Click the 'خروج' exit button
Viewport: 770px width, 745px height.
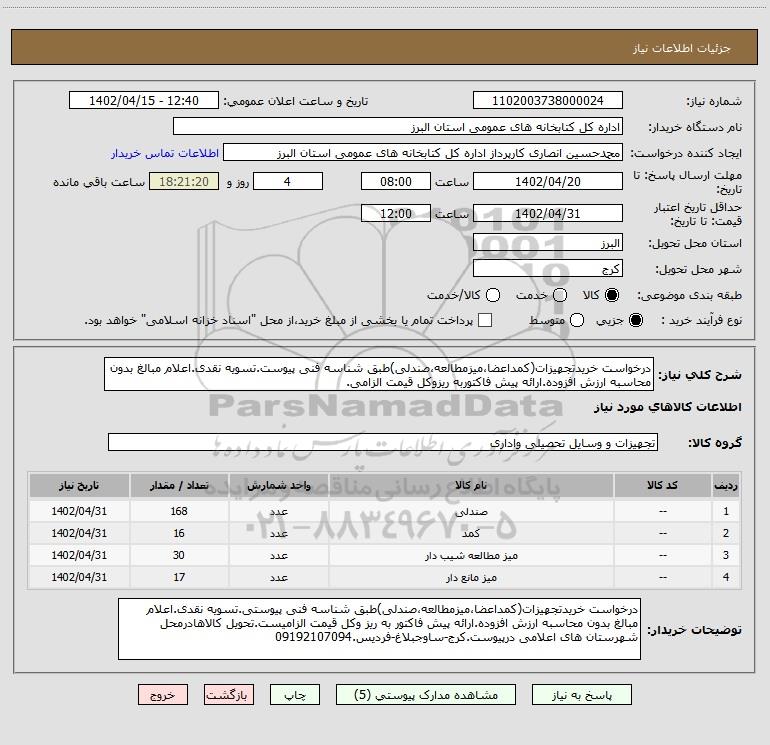tap(163, 695)
